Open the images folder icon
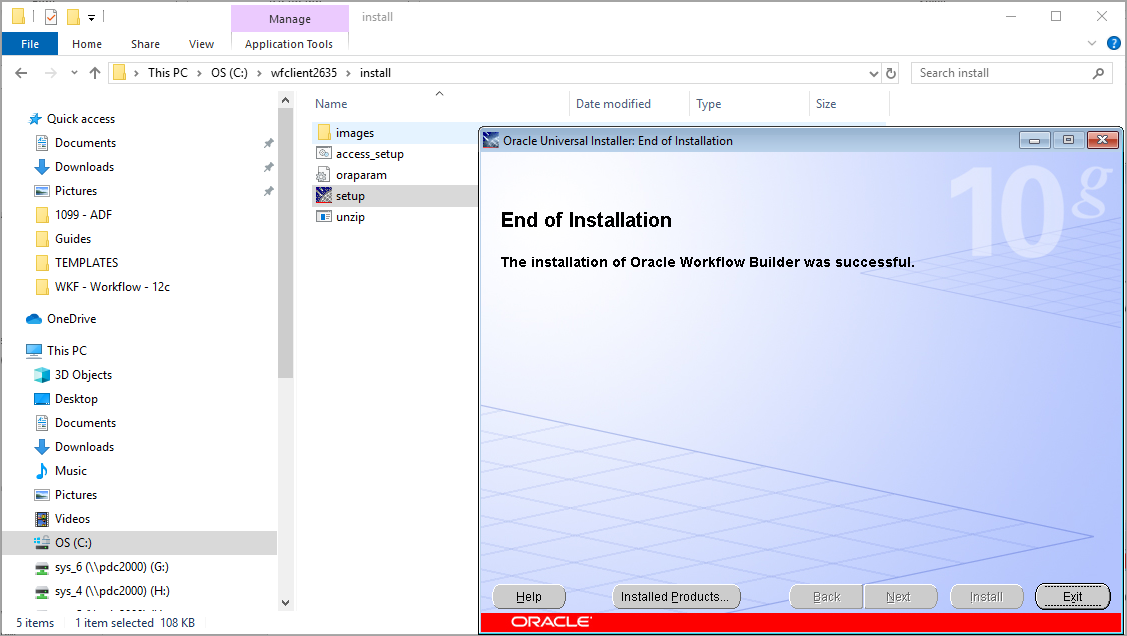The image size is (1127, 636). pos(323,133)
